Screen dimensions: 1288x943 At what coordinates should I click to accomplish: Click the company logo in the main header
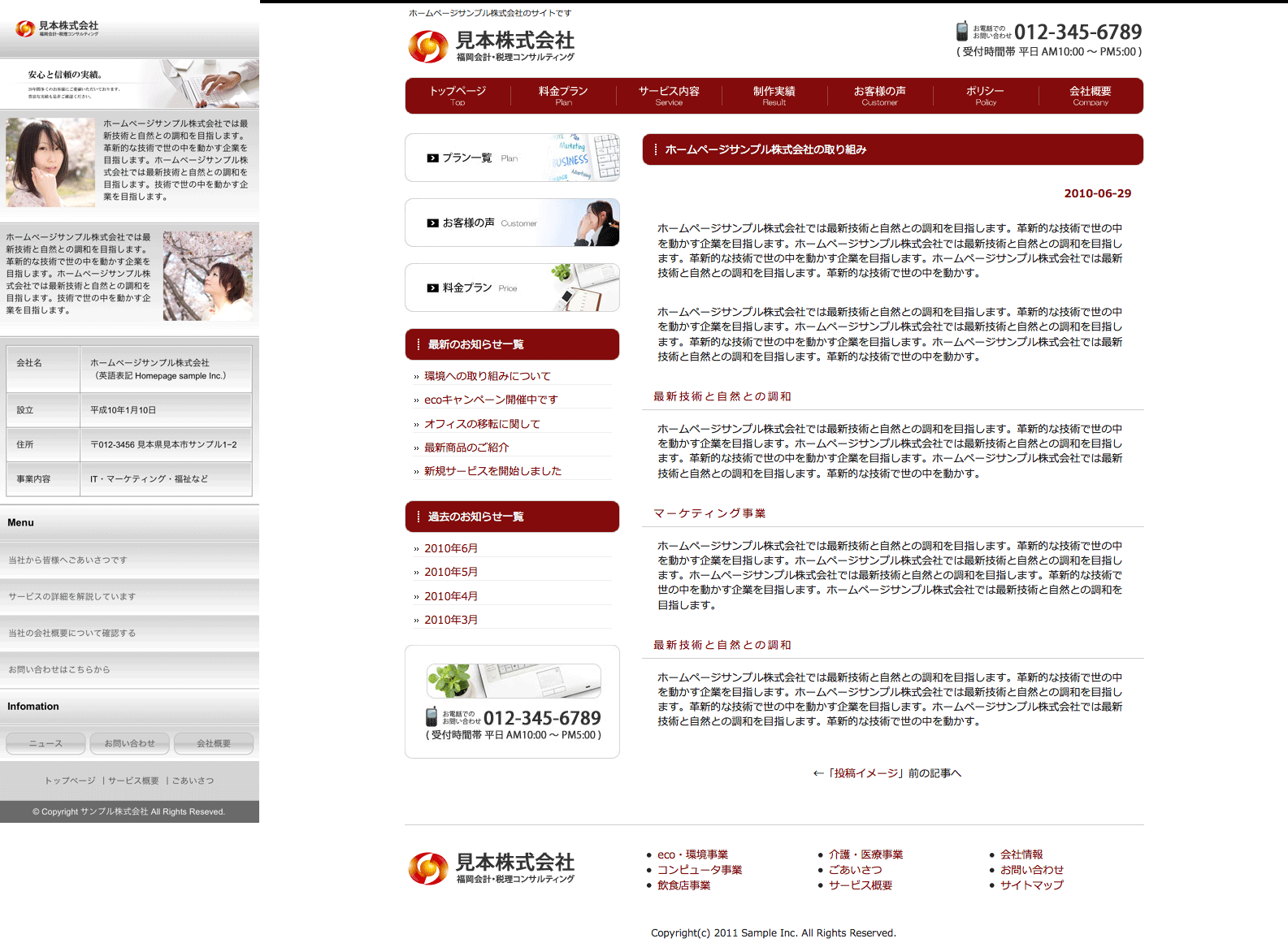tap(492, 46)
